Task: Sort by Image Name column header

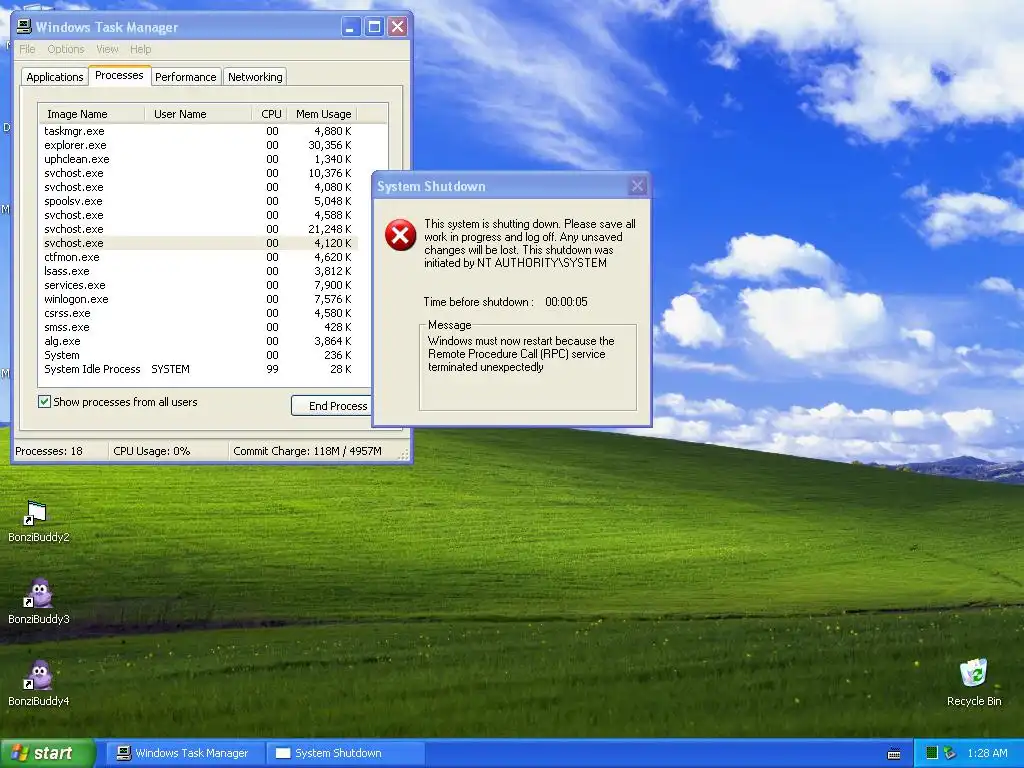Action: (92, 114)
